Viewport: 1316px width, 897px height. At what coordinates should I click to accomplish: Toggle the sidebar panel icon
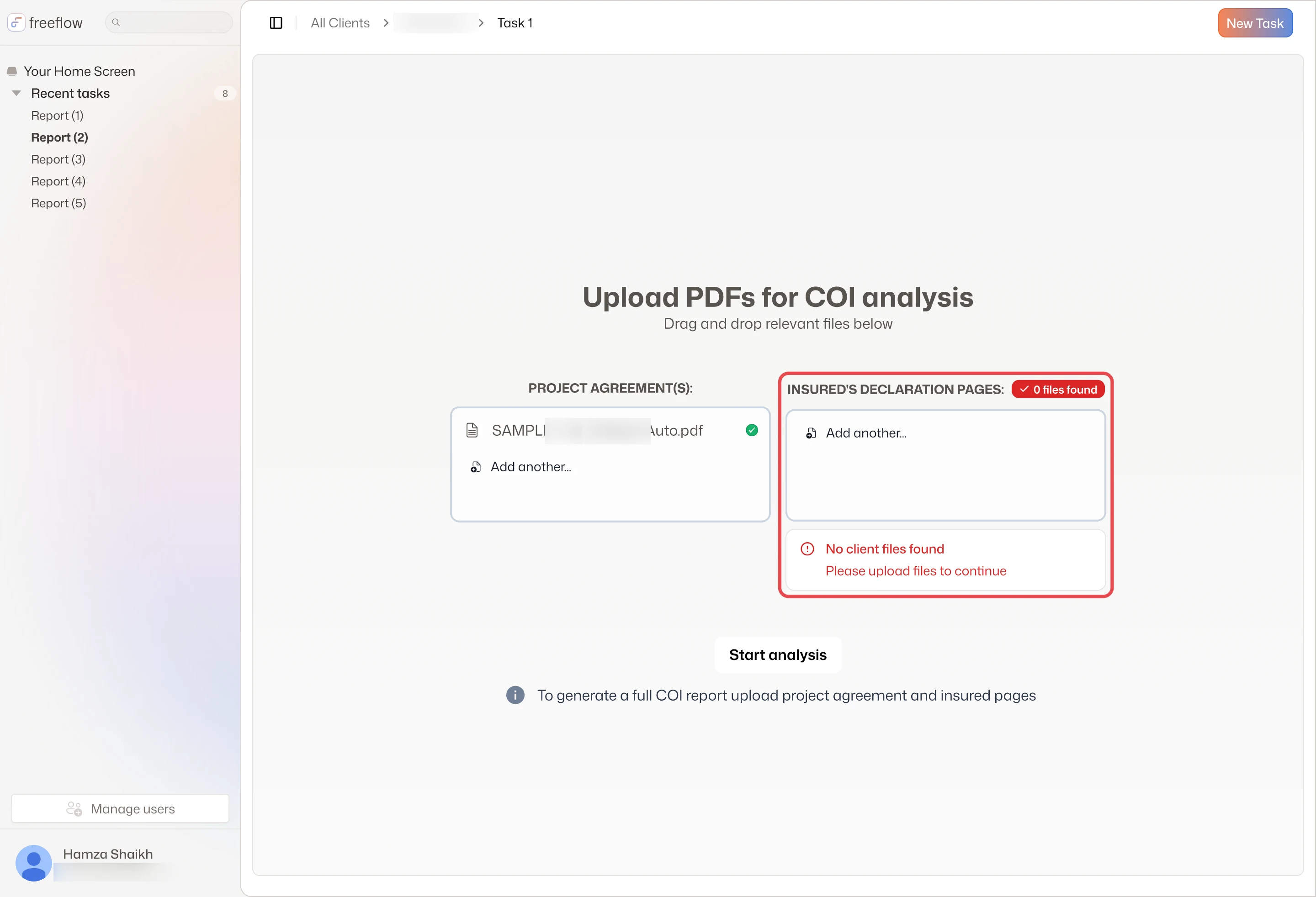click(276, 23)
